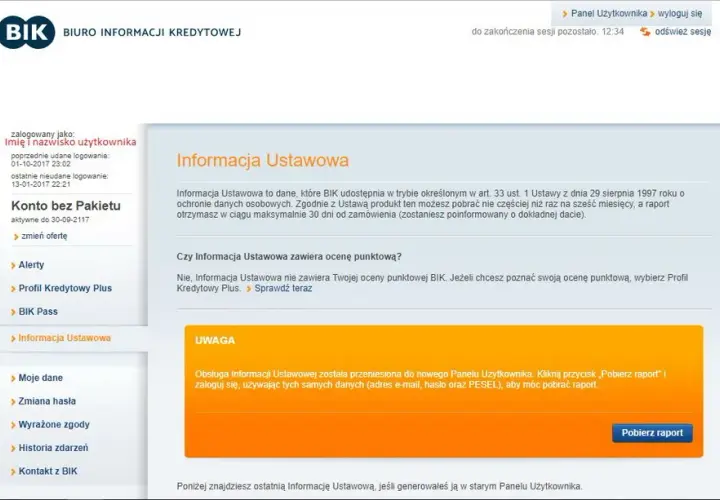Click last successful login date 01-10-2017 23:02
This screenshot has height=500, width=720.
41,164
